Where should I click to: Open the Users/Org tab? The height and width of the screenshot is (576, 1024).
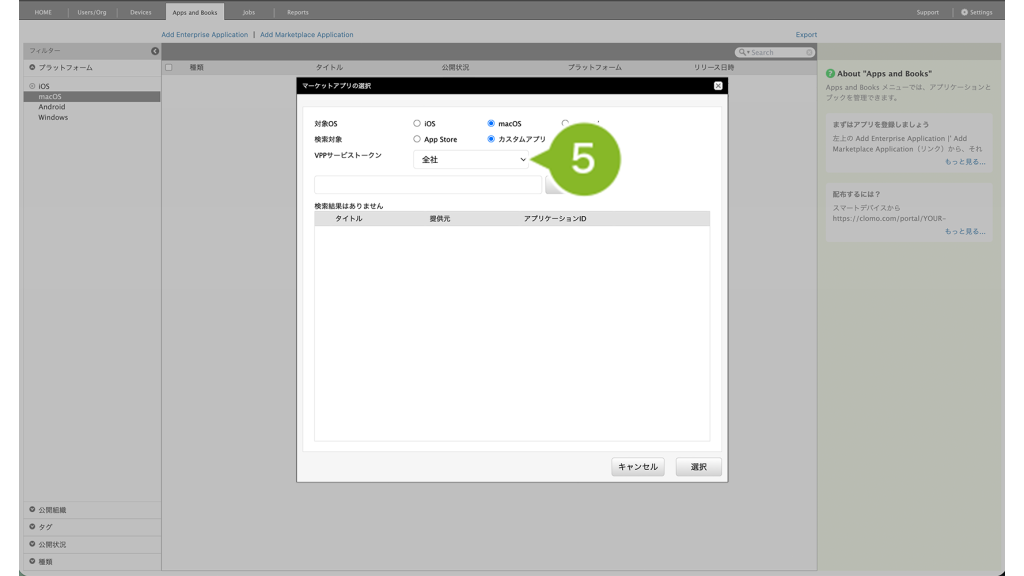[92, 12]
